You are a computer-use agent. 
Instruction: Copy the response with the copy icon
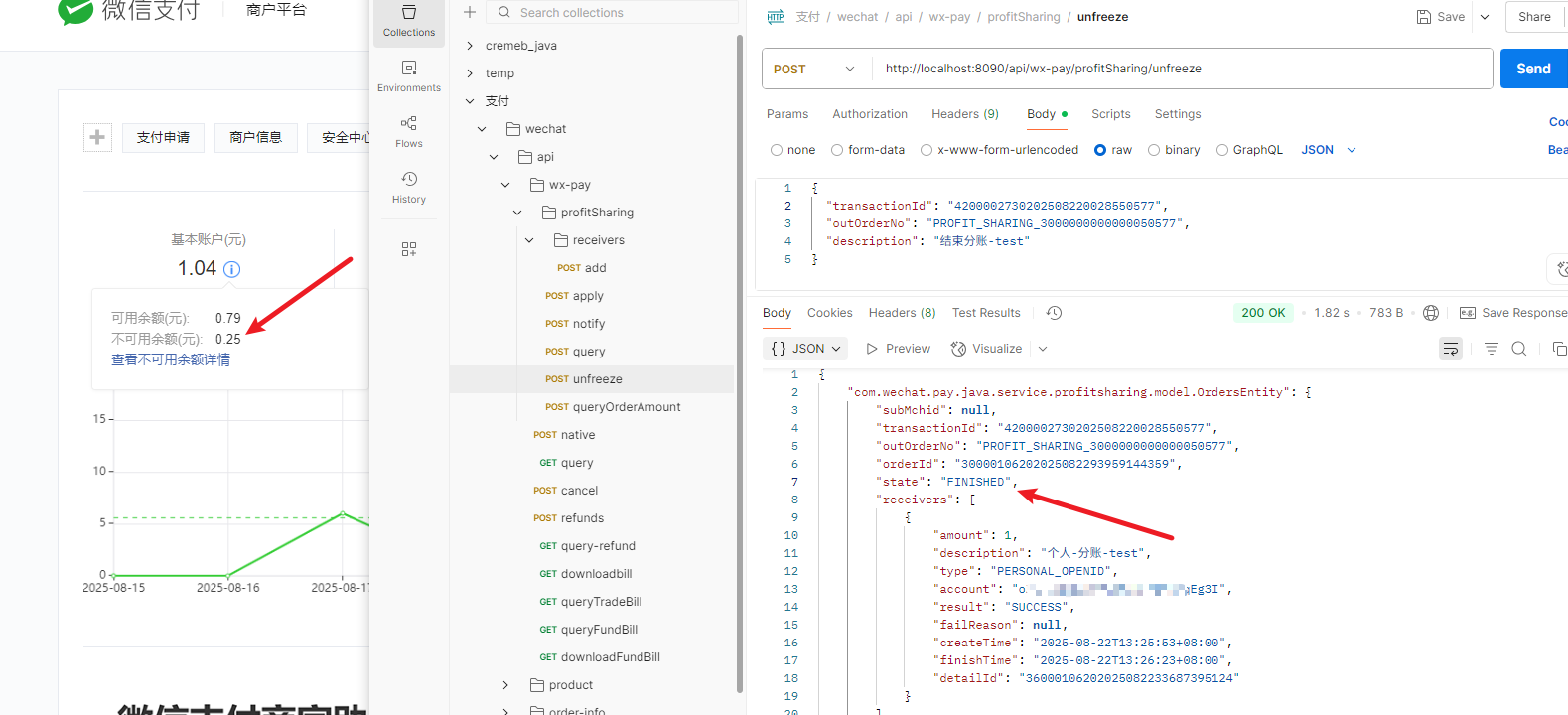point(1559,349)
